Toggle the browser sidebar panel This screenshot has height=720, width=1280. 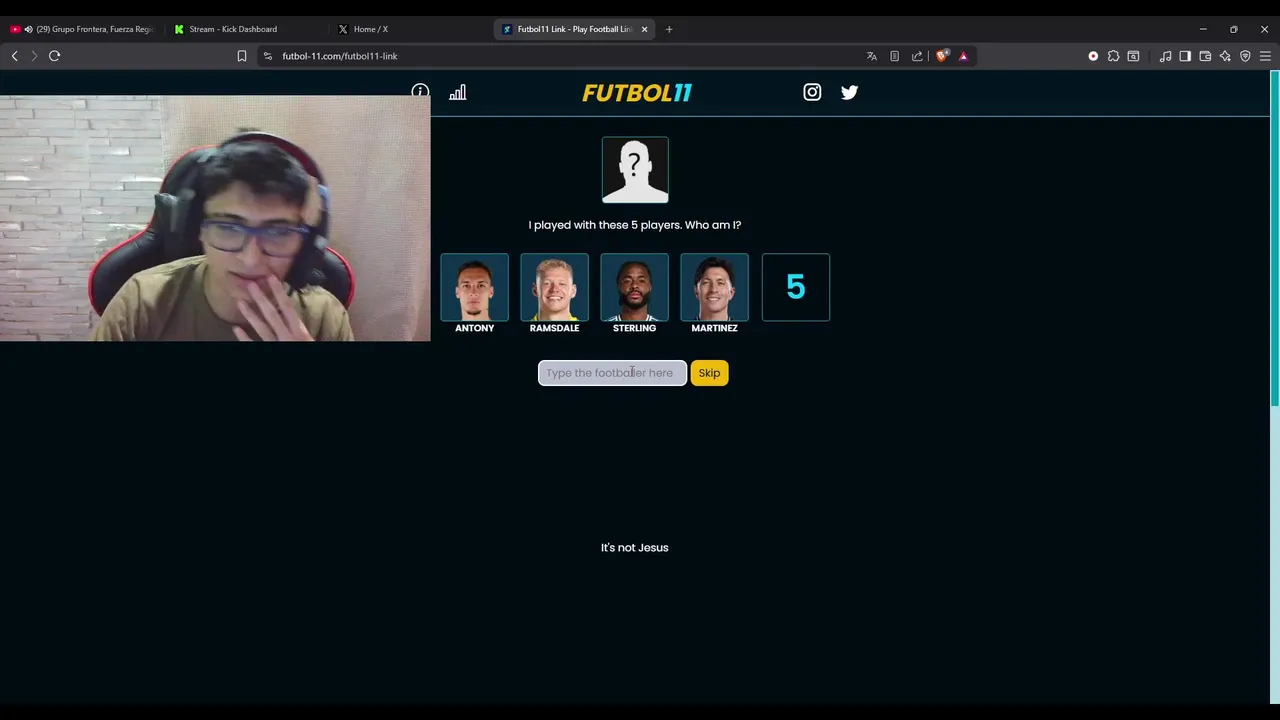[1185, 56]
